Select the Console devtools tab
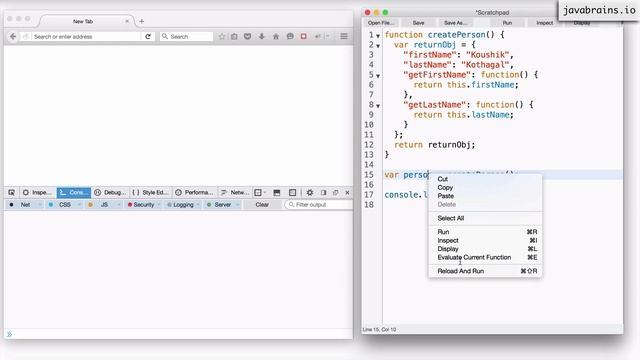Image resolution: width=640 pixels, height=360 pixels. 73,192
